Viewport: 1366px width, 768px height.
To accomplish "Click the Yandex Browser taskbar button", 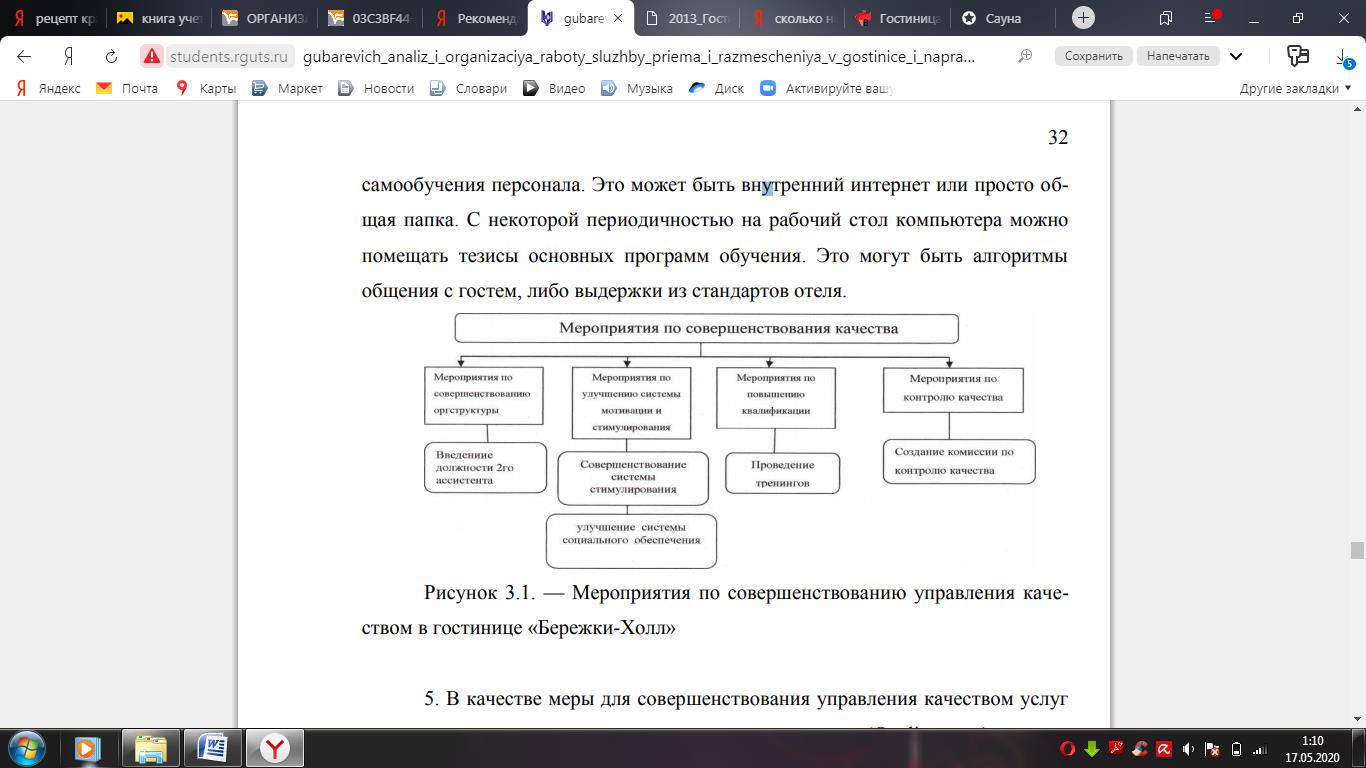I will point(275,748).
